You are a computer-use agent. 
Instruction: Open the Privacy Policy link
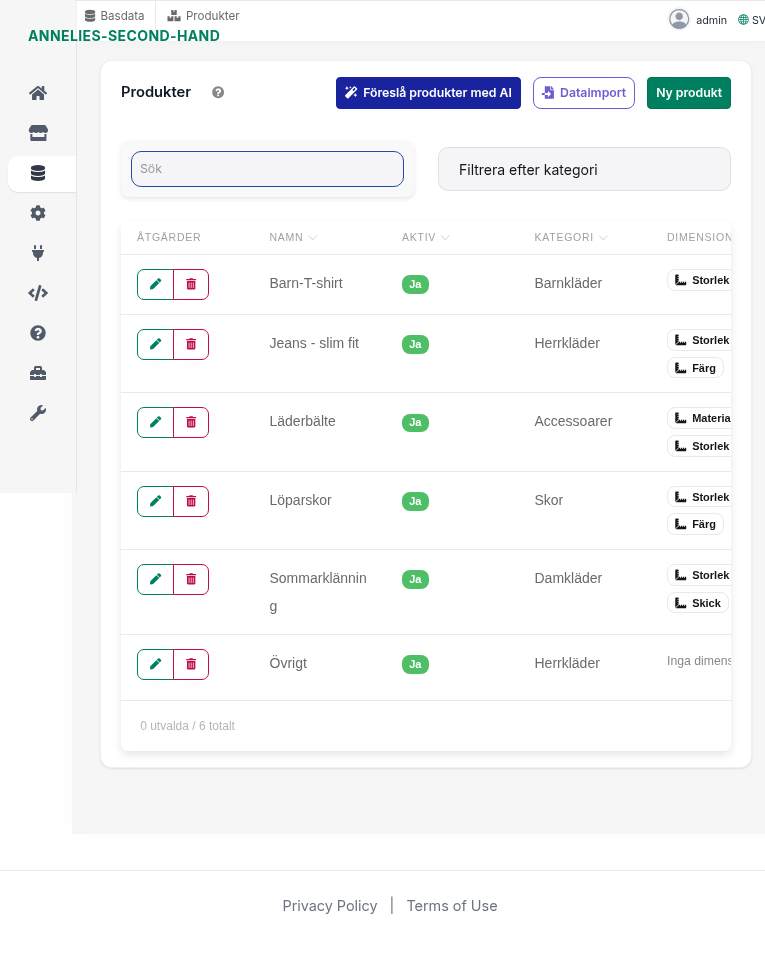[x=330, y=906]
